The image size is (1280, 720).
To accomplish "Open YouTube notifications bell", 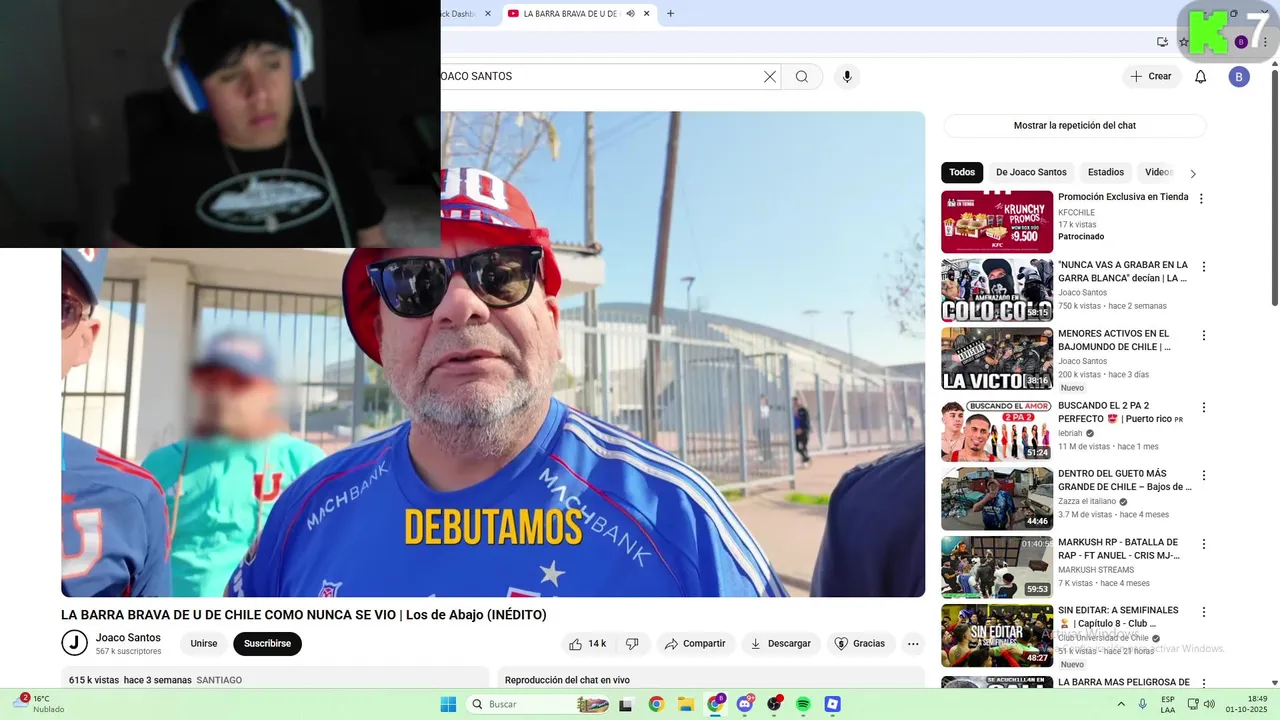I will 1201,77.
